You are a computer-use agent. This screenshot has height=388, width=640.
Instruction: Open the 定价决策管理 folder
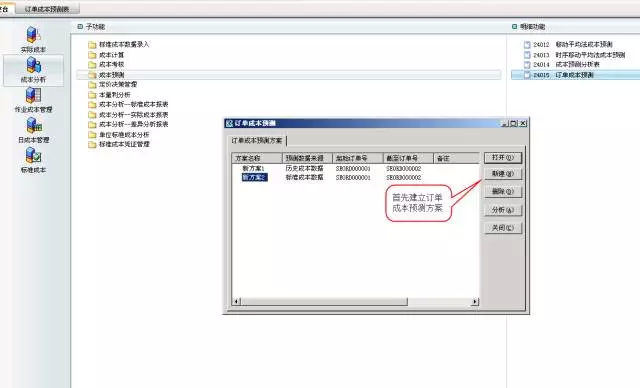tap(113, 84)
